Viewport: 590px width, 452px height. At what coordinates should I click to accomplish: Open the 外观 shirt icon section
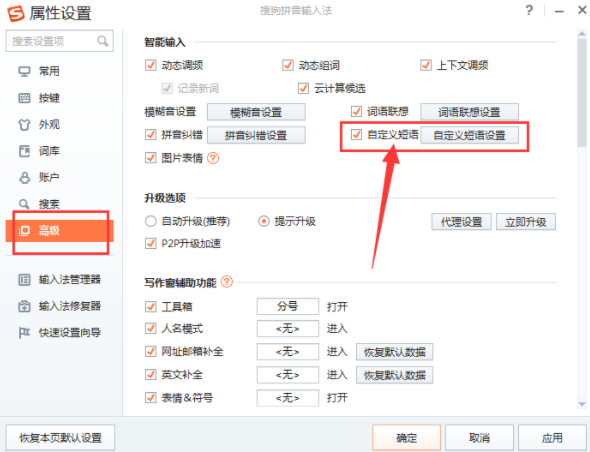tap(24, 125)
